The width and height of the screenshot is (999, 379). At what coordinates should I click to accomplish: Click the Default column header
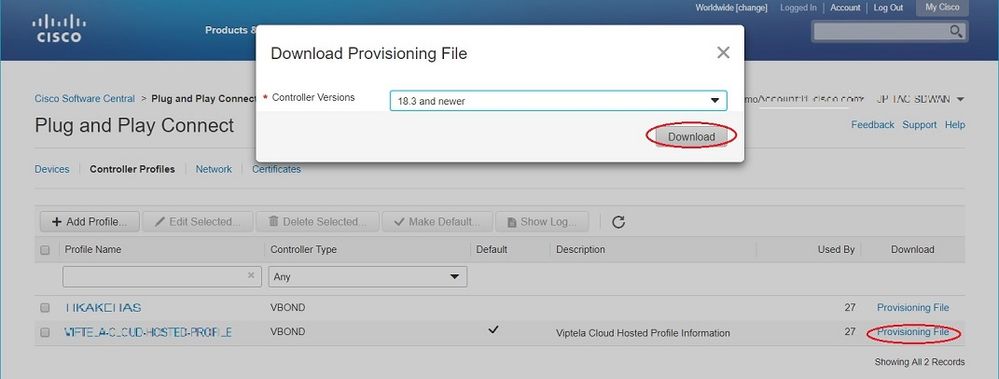492,250
